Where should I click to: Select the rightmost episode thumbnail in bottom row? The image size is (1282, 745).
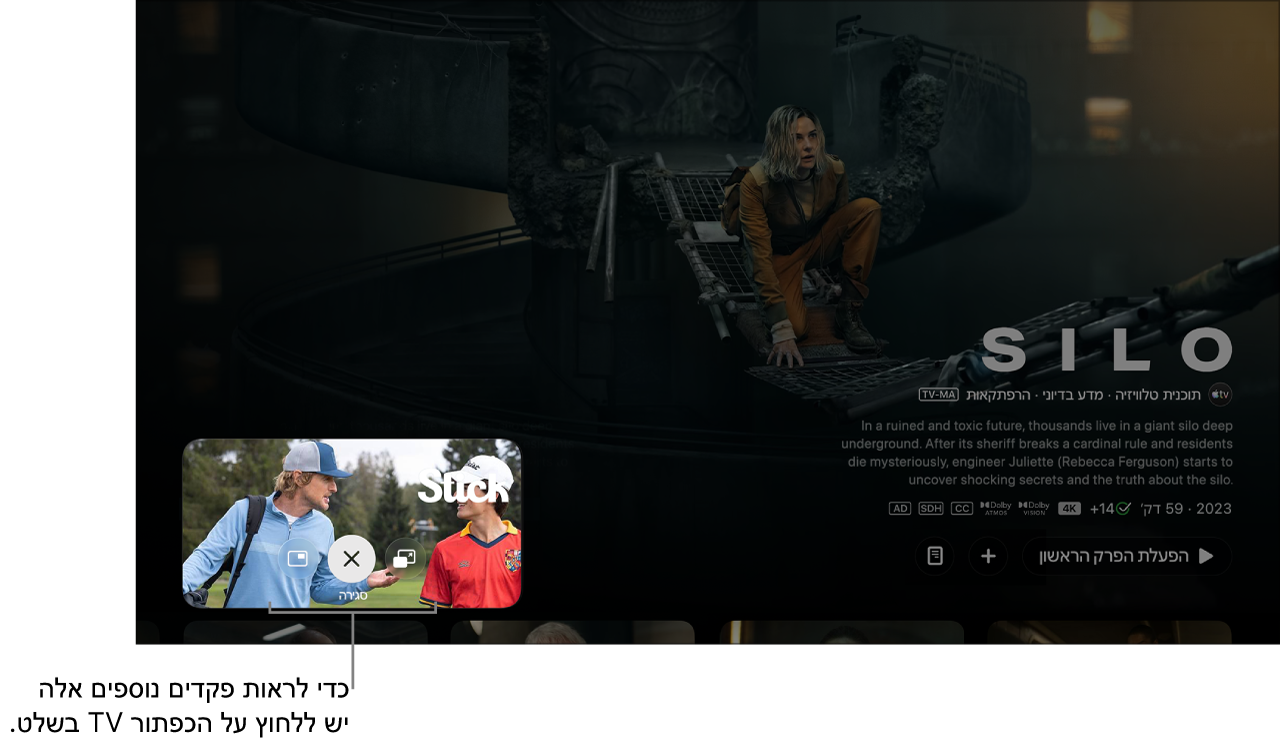[1109, 632]
